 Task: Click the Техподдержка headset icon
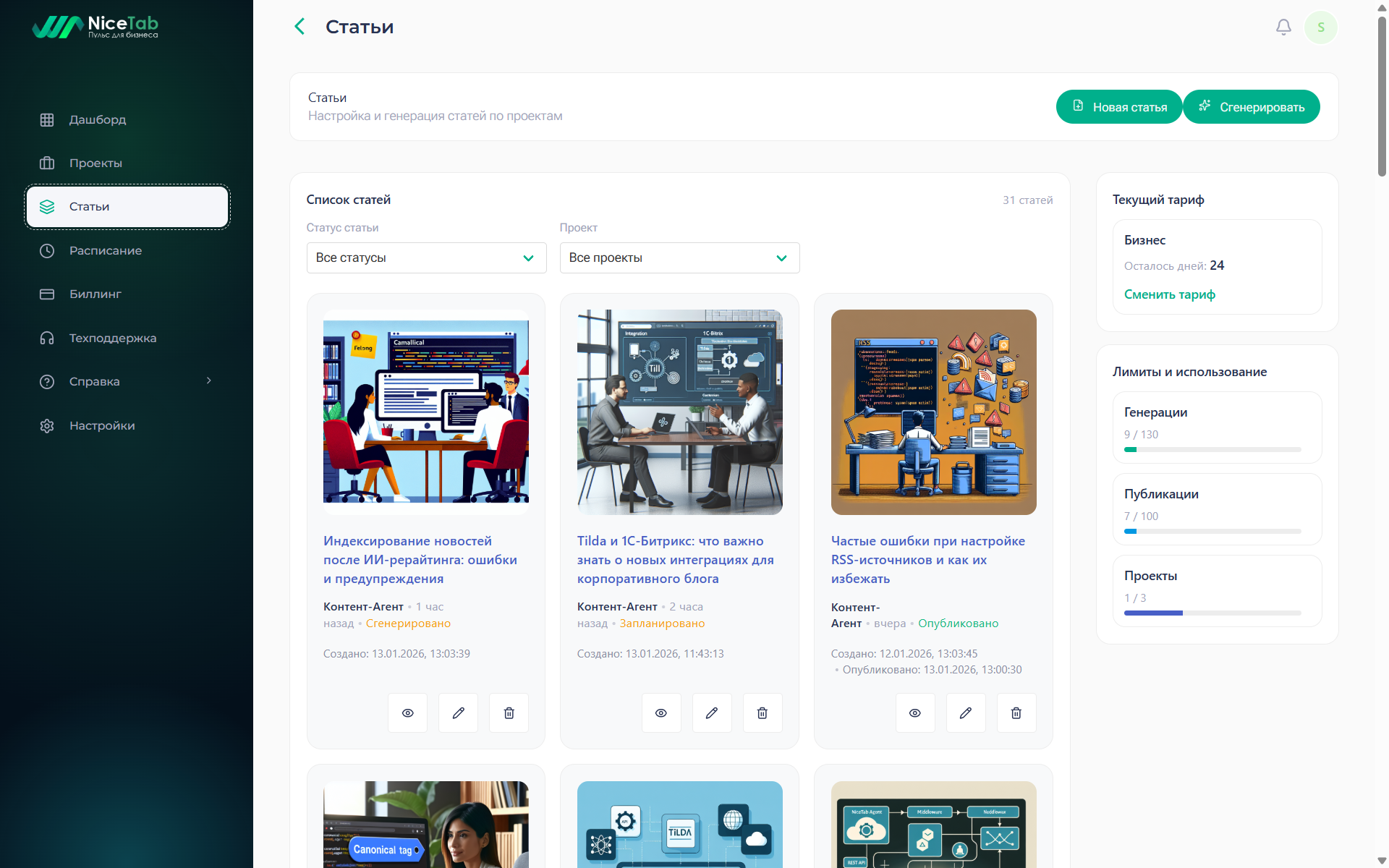[x=47, y=338]
